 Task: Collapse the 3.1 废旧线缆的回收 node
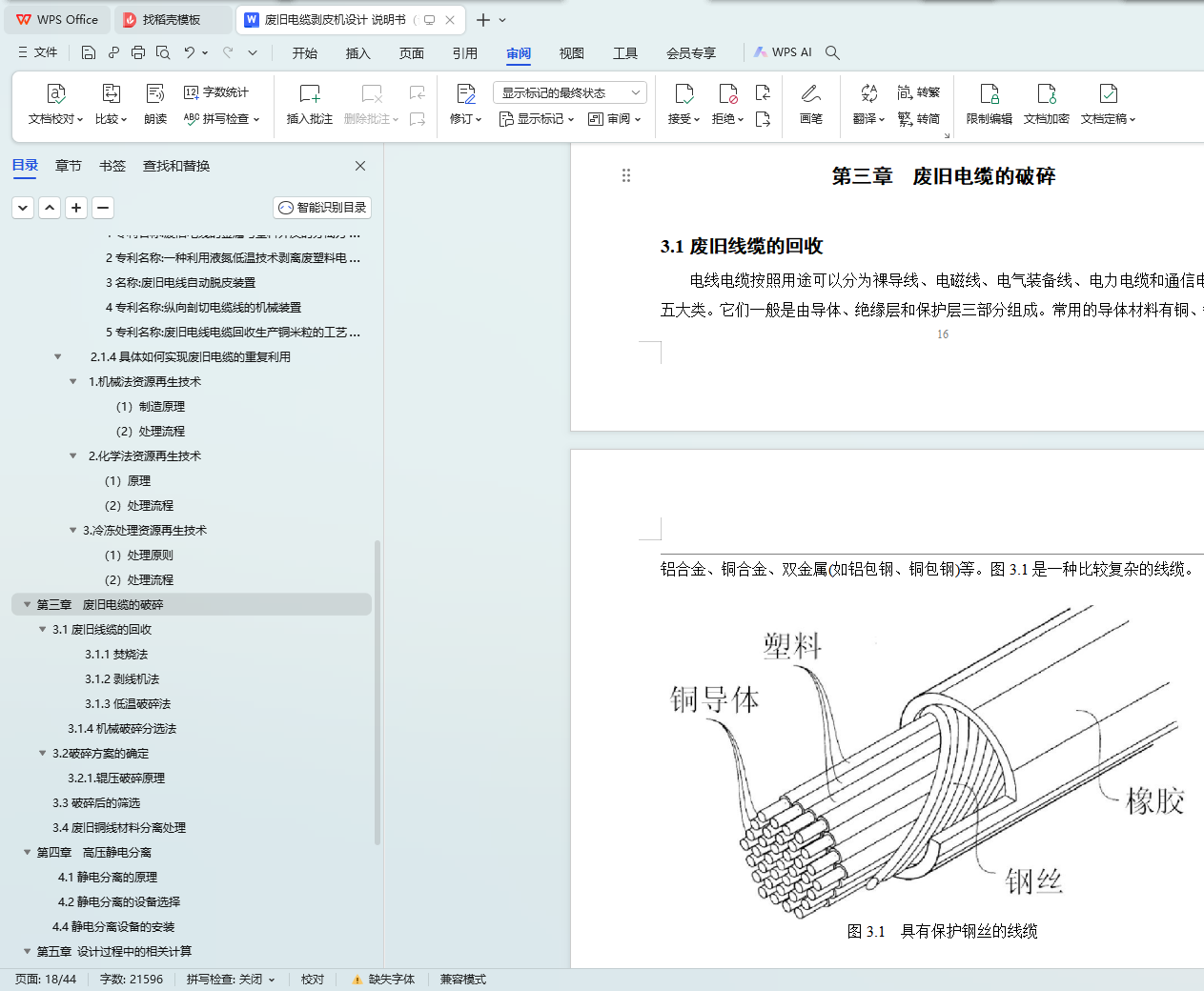[42, 629]
